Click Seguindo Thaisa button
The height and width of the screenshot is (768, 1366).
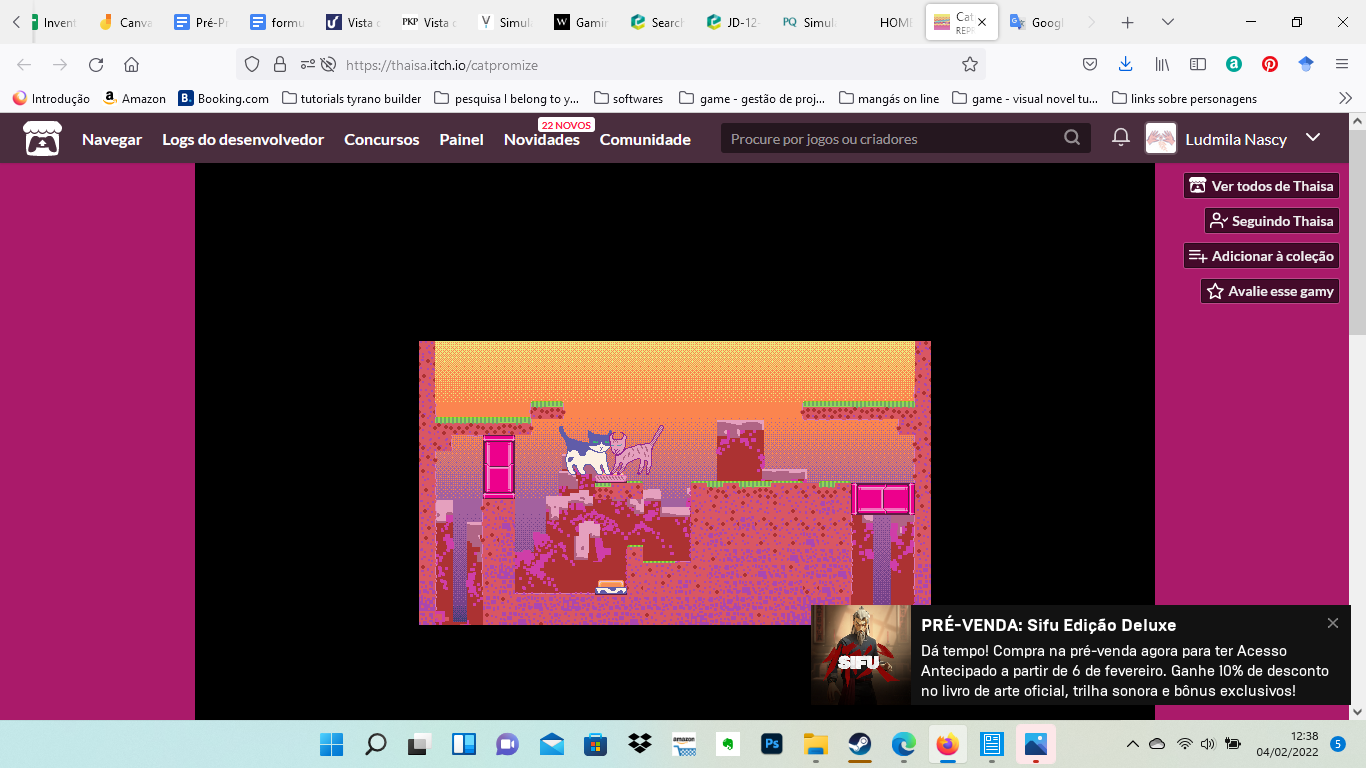pos(1271,221)
